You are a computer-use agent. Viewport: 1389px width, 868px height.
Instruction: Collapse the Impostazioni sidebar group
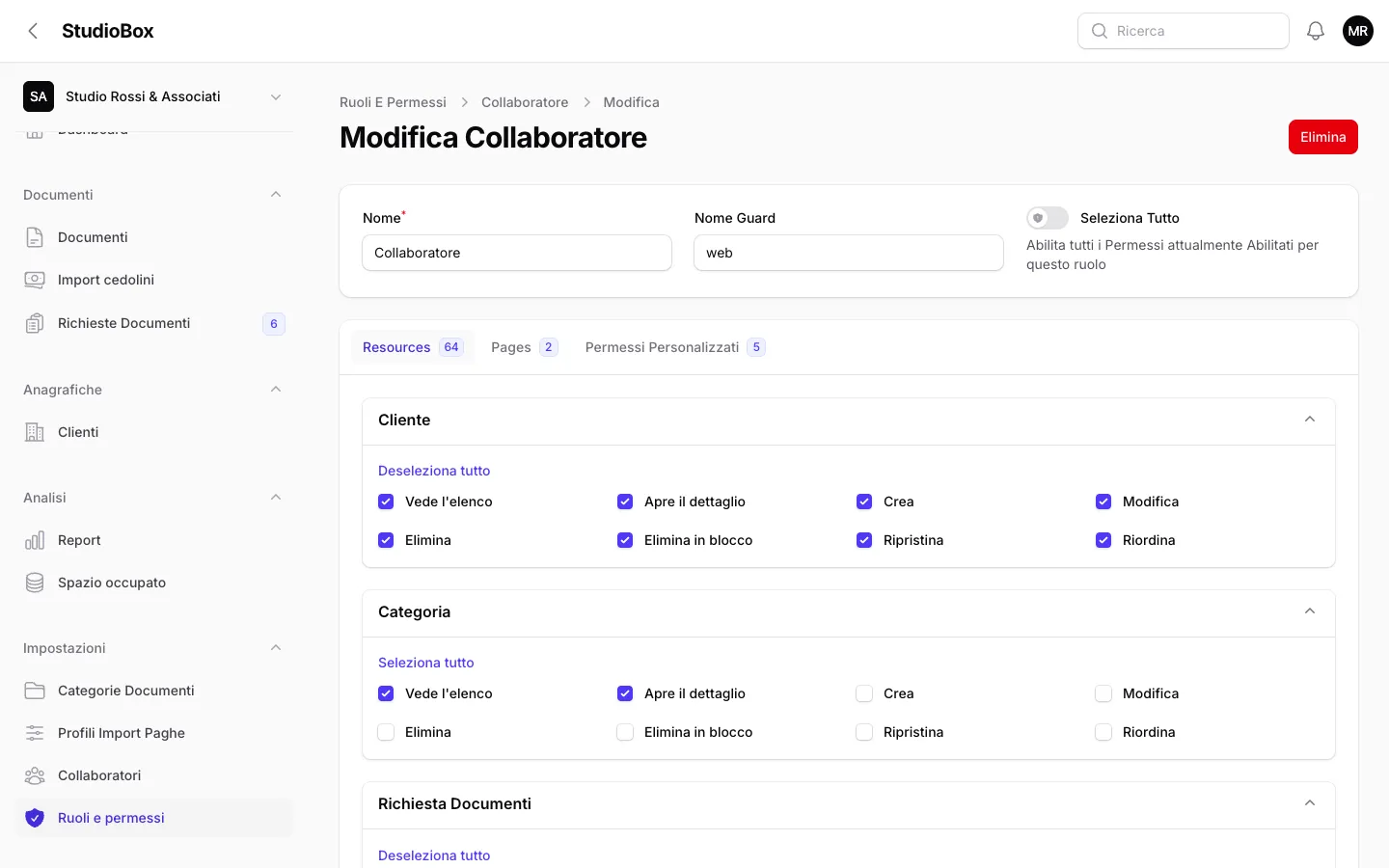pyautogui.click(x=276, y=648)
